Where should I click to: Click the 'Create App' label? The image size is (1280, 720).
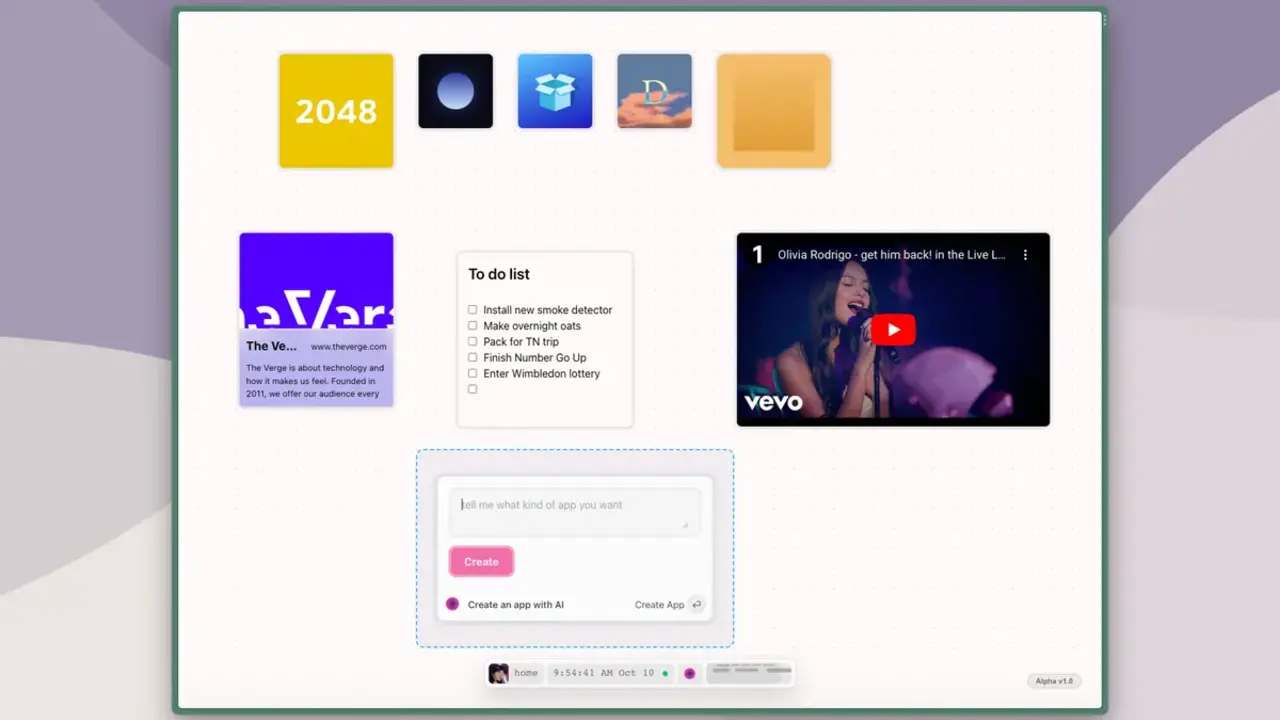[x=659, y=605]
